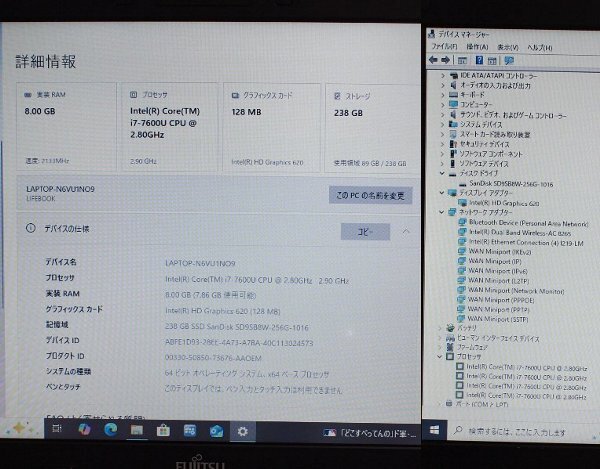Click セキュリティ デバイス icon
Viewport: 600px width, 469px height.
[x=453, y=144]
